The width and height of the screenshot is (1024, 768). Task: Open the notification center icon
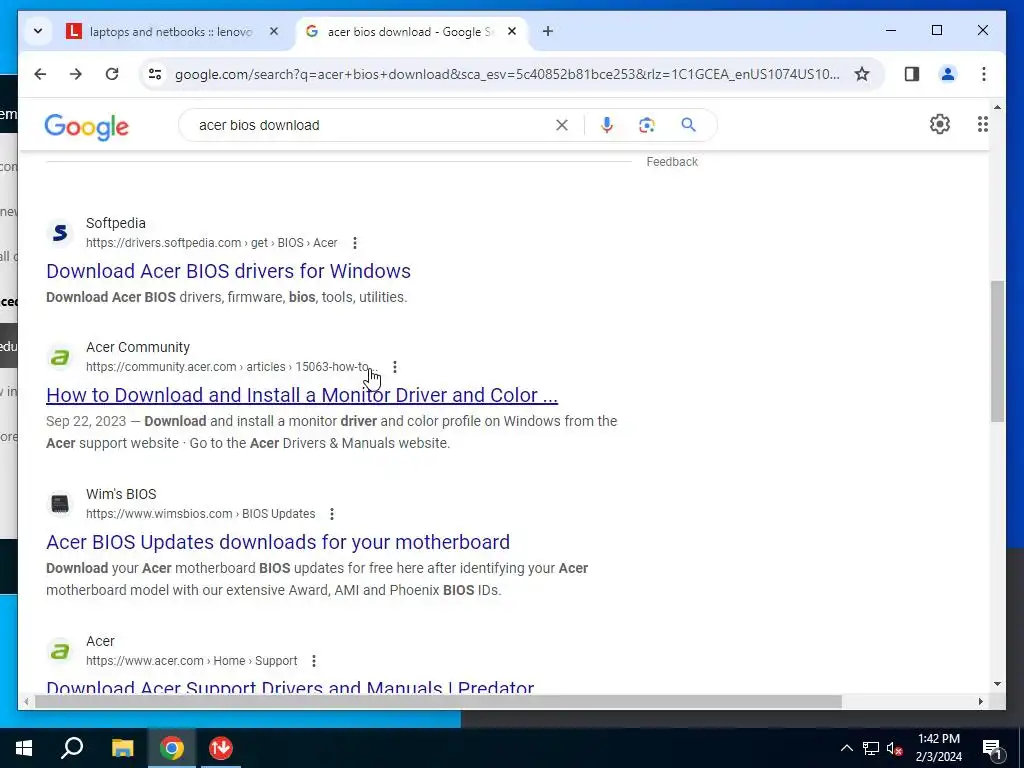click(x=992, y=749)
